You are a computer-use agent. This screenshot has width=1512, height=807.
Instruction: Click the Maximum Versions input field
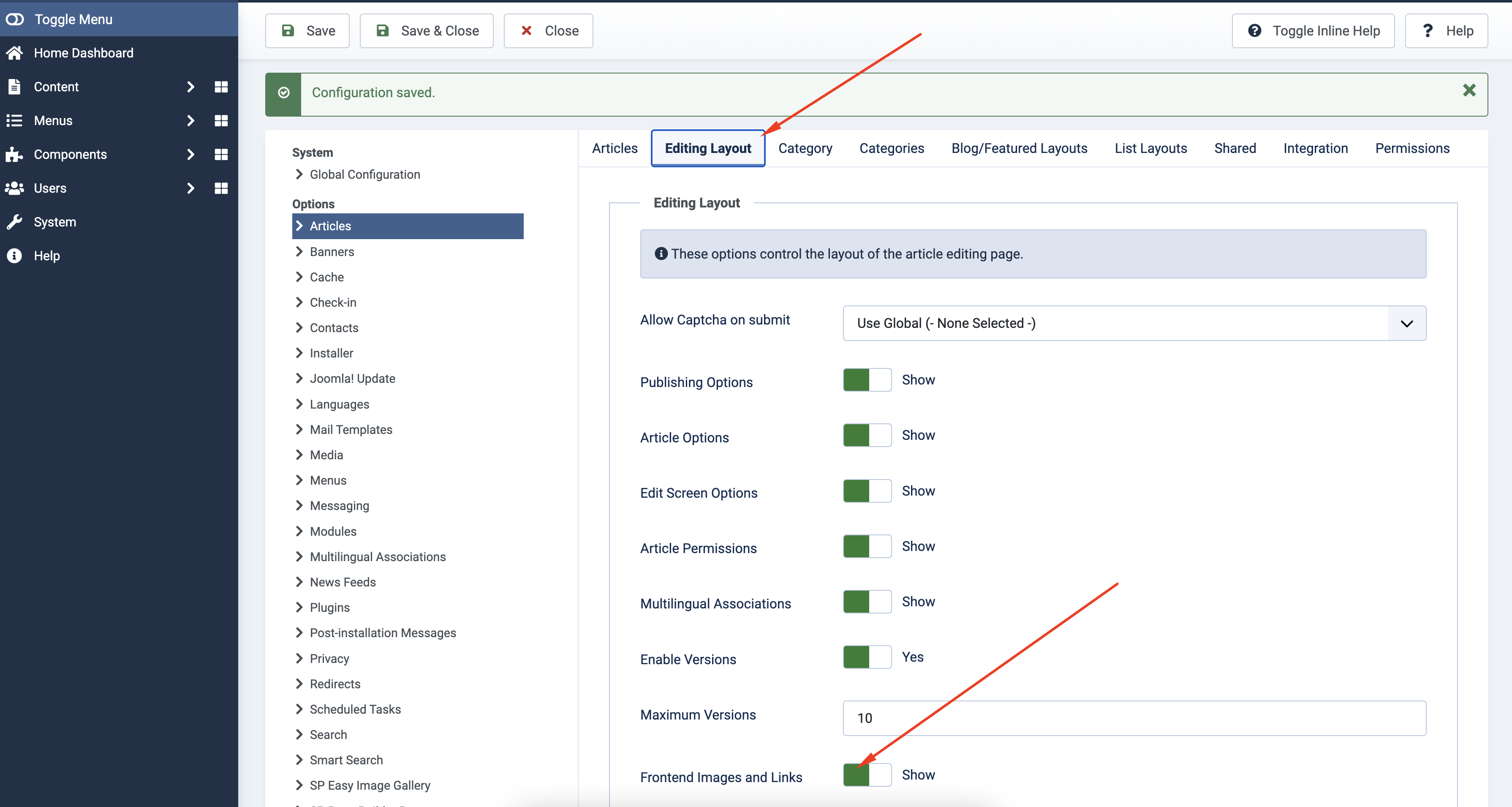coord(1134,718)
